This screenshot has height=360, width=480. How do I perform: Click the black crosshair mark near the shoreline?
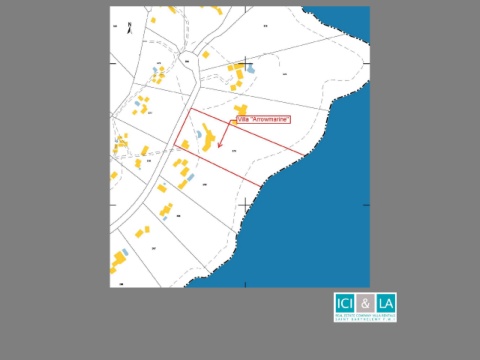click(x=246, y=205)
